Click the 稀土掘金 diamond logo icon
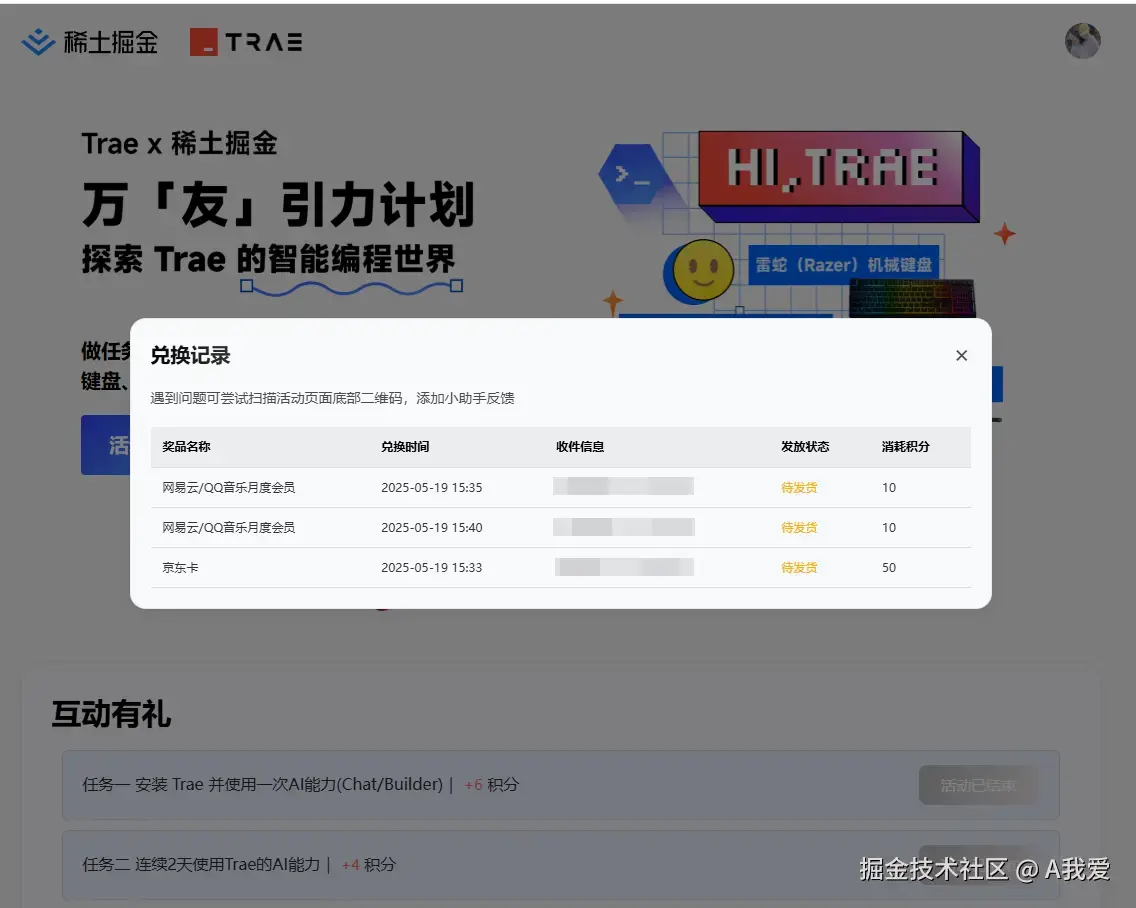Image resolution: width=1136 pixels, height=908 pixels. 36,41
